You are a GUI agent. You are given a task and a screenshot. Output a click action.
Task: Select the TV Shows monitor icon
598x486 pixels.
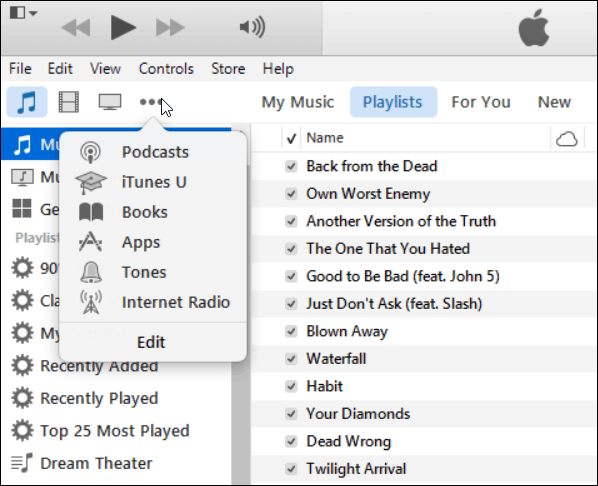point(110,102)
